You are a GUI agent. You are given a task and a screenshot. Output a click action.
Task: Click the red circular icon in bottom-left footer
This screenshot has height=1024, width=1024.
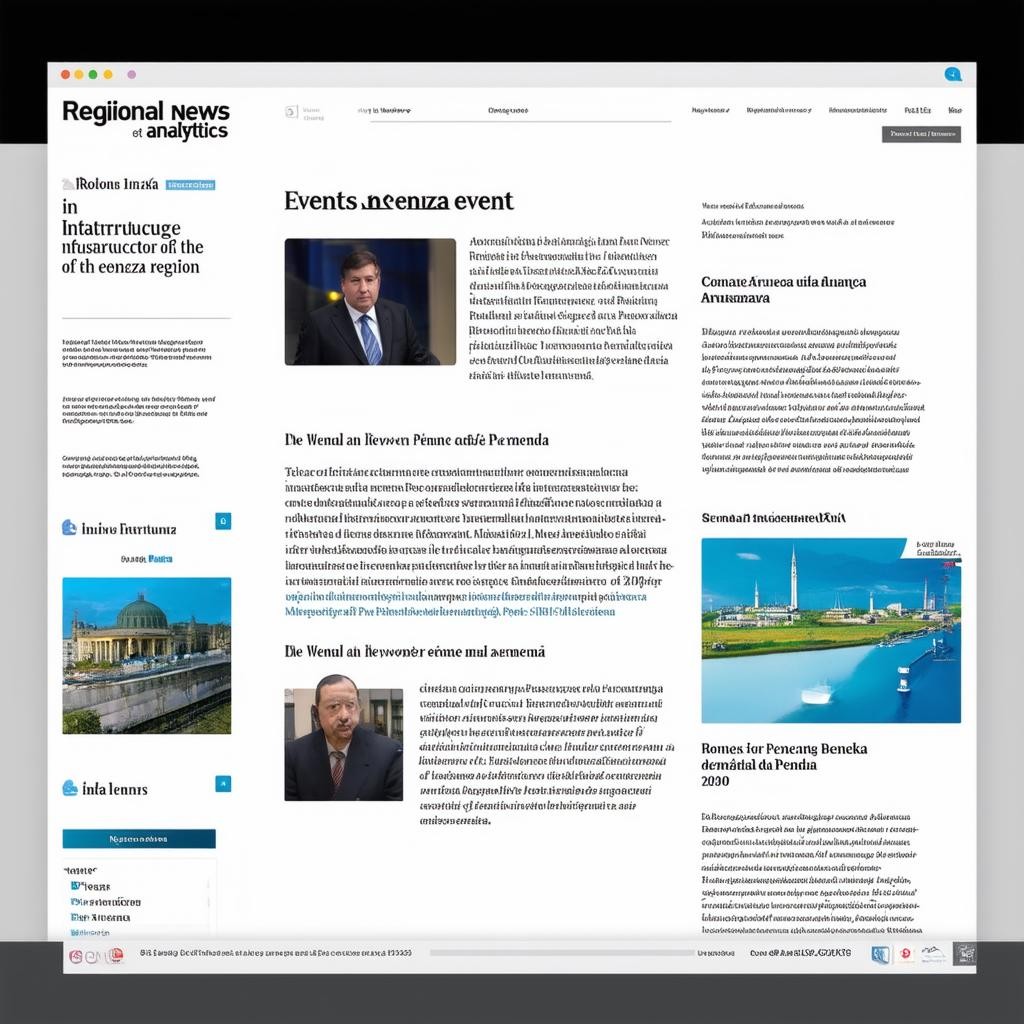(116, 955)
